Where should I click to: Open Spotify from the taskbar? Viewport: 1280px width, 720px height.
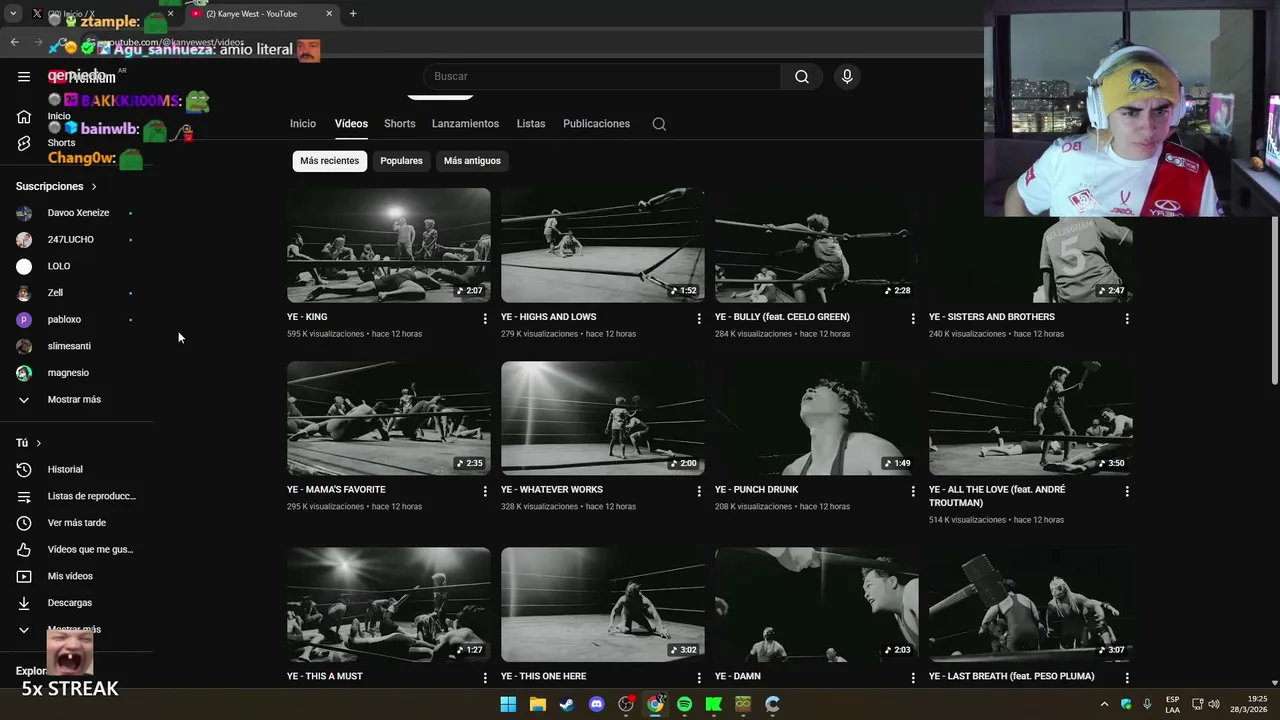(x=684, y=704)
